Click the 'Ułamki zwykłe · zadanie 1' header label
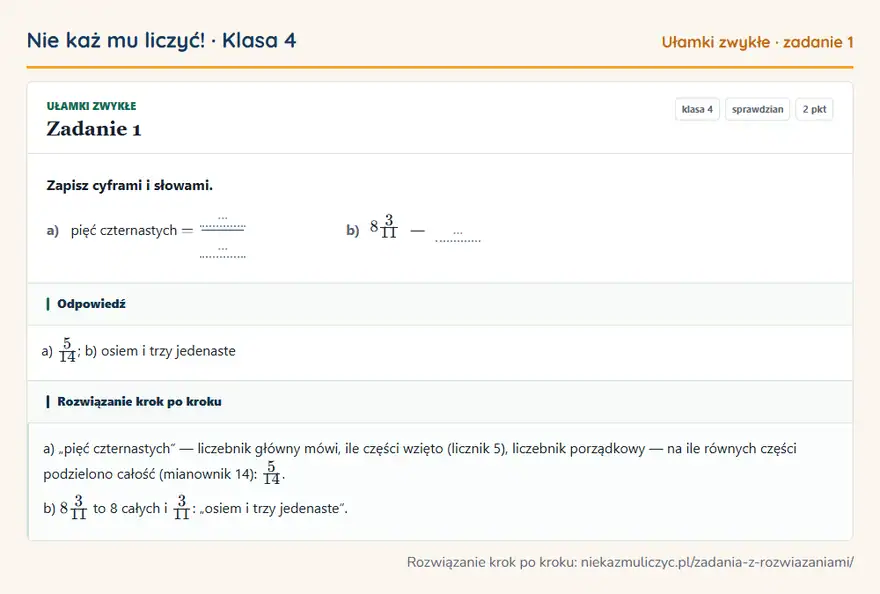This screenshot has width=880, height=594. point(757,42)
